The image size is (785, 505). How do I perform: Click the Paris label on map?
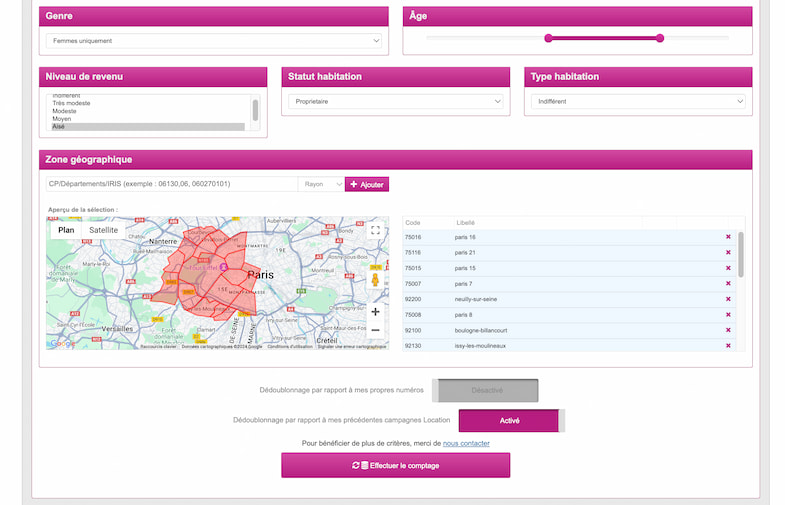(261, 275)
